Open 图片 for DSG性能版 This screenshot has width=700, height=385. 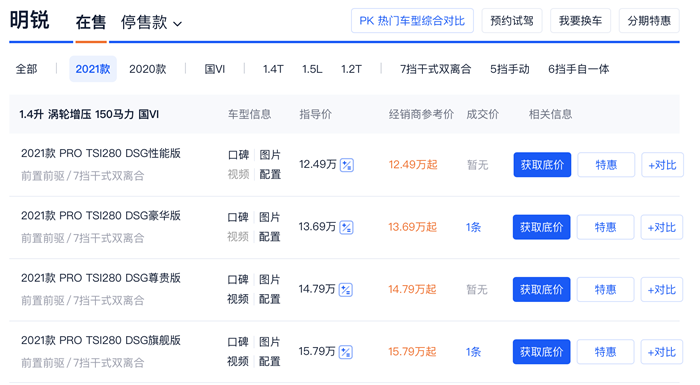[270, 155]
